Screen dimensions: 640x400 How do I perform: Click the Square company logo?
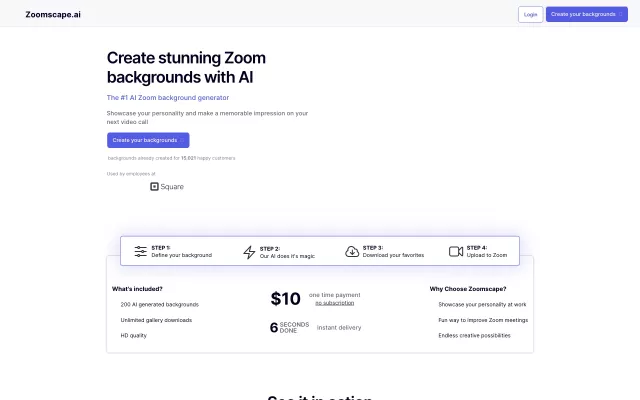click(167, 186)
